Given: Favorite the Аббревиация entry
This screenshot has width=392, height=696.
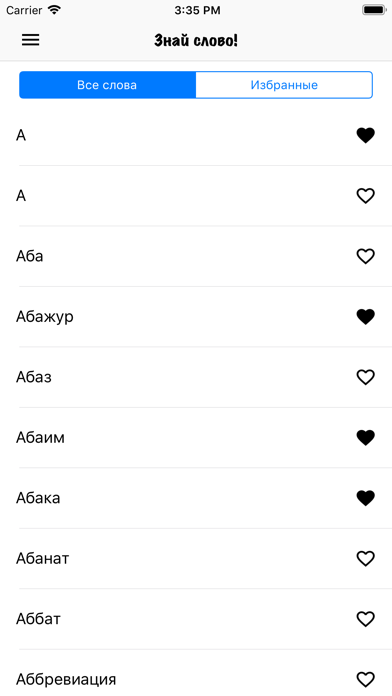Looking at the screenshot, I should tap(365, 679).
